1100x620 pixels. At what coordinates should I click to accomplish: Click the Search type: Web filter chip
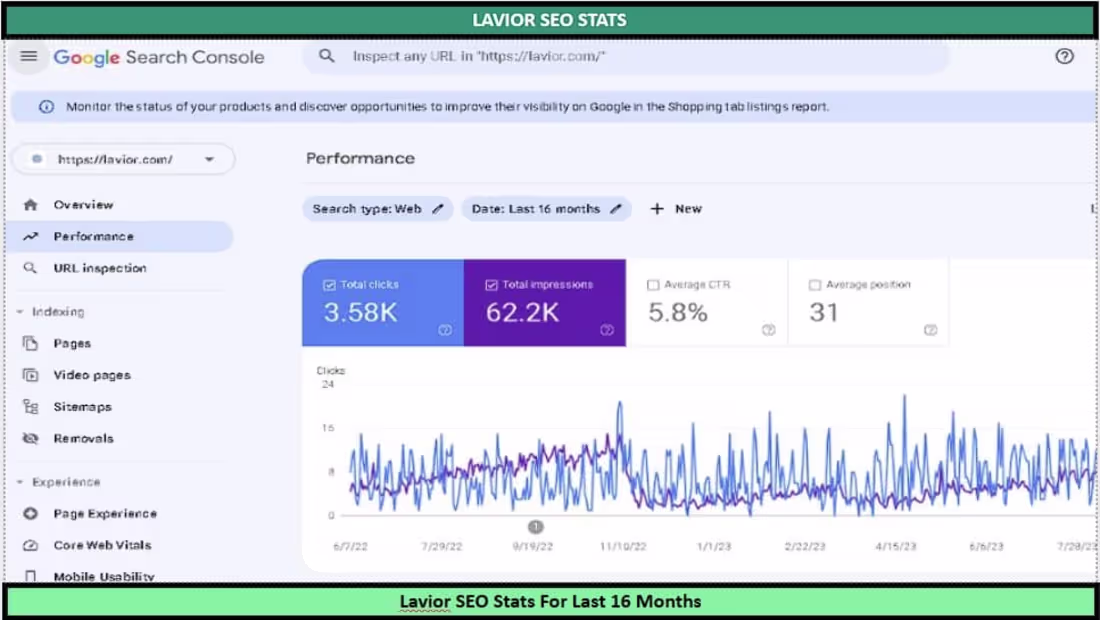pos(378,209)
